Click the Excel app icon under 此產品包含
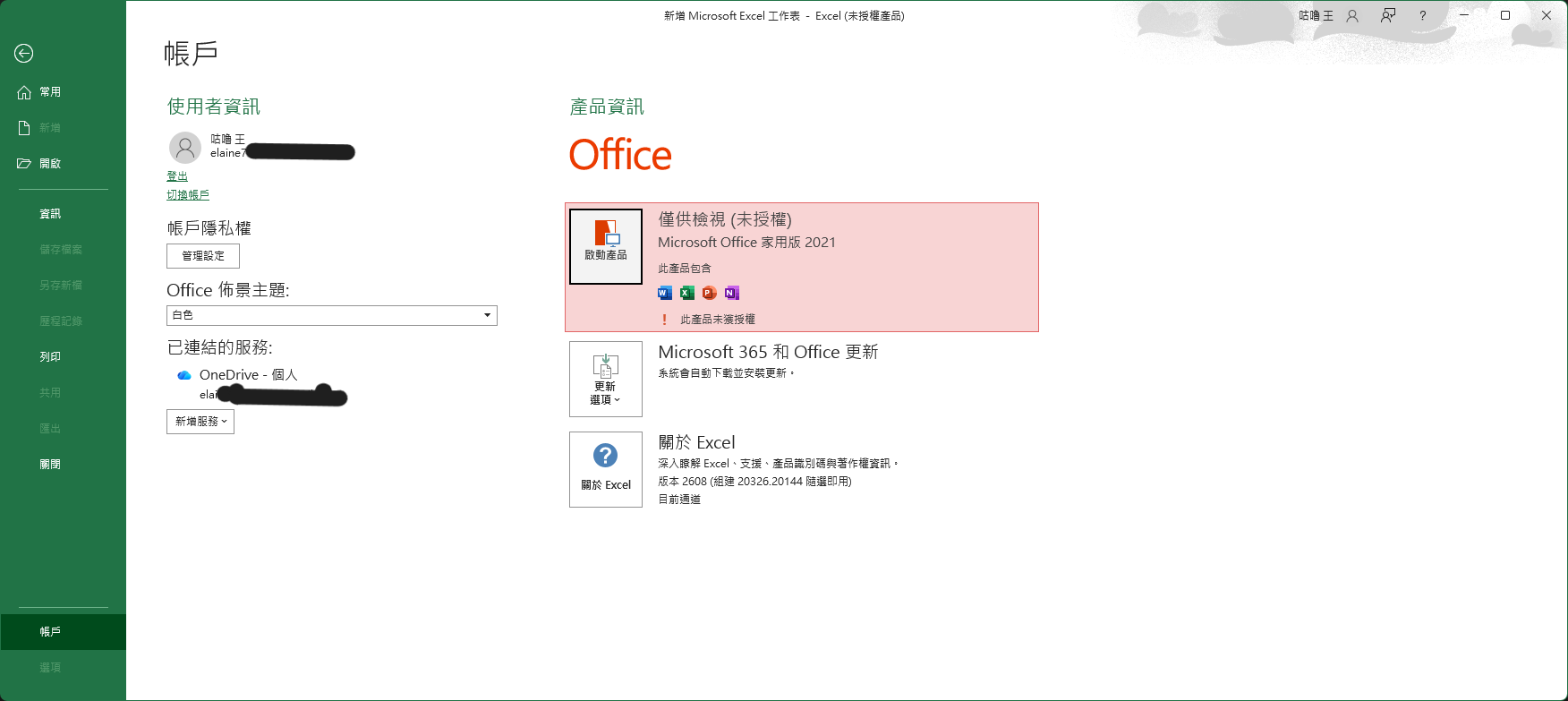Screen dimensions: 1568x701 pyautogui.click(x=687, y=293)
